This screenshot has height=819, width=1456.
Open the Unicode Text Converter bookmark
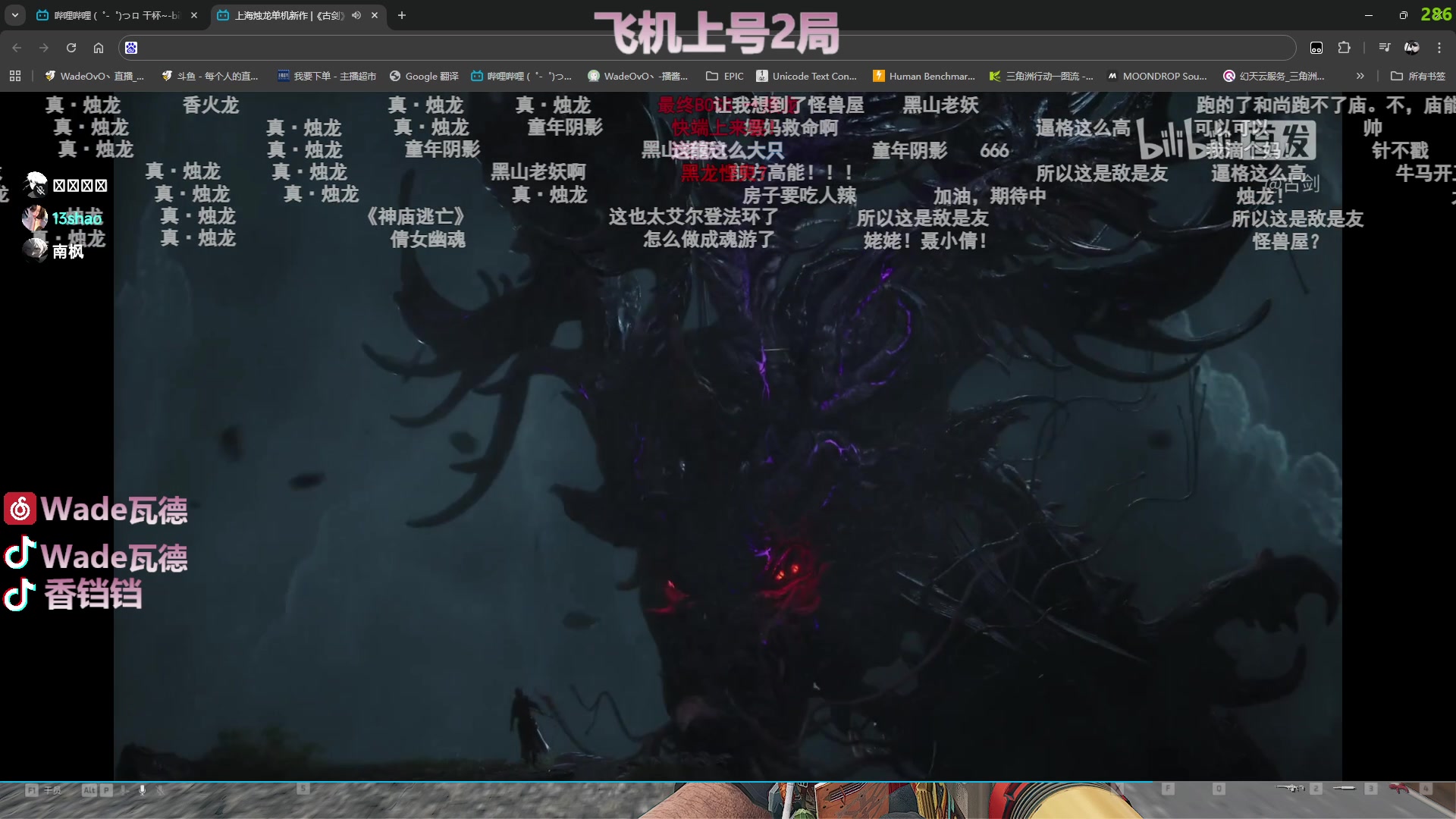pos(807,76)
